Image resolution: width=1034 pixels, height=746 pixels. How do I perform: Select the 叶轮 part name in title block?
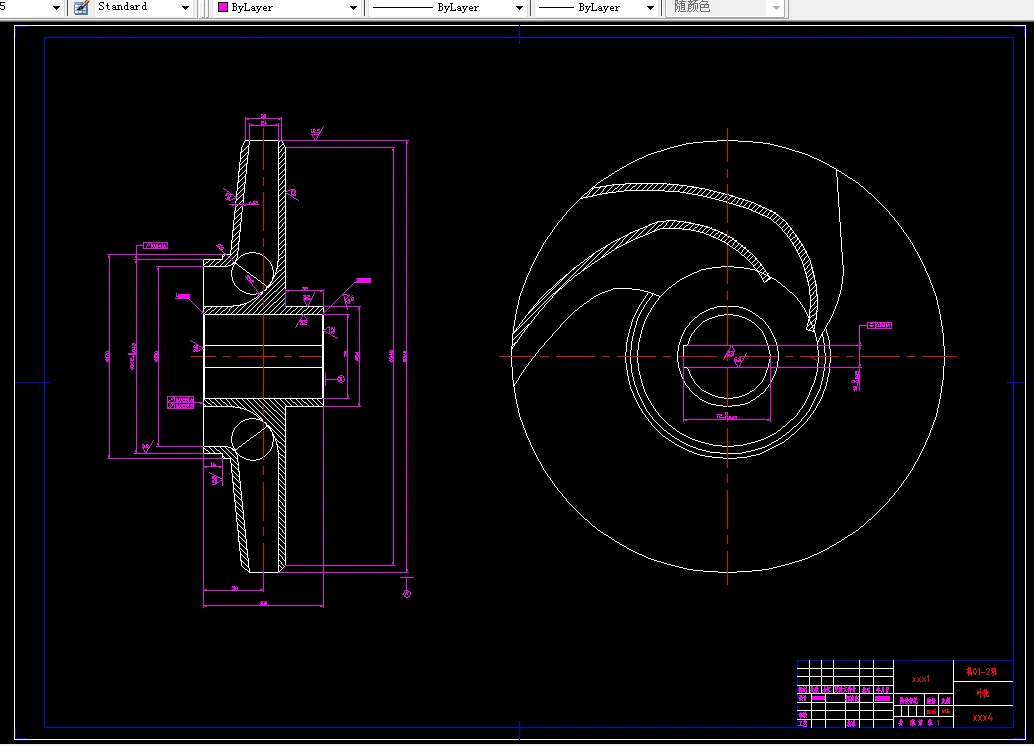point(982,693)
